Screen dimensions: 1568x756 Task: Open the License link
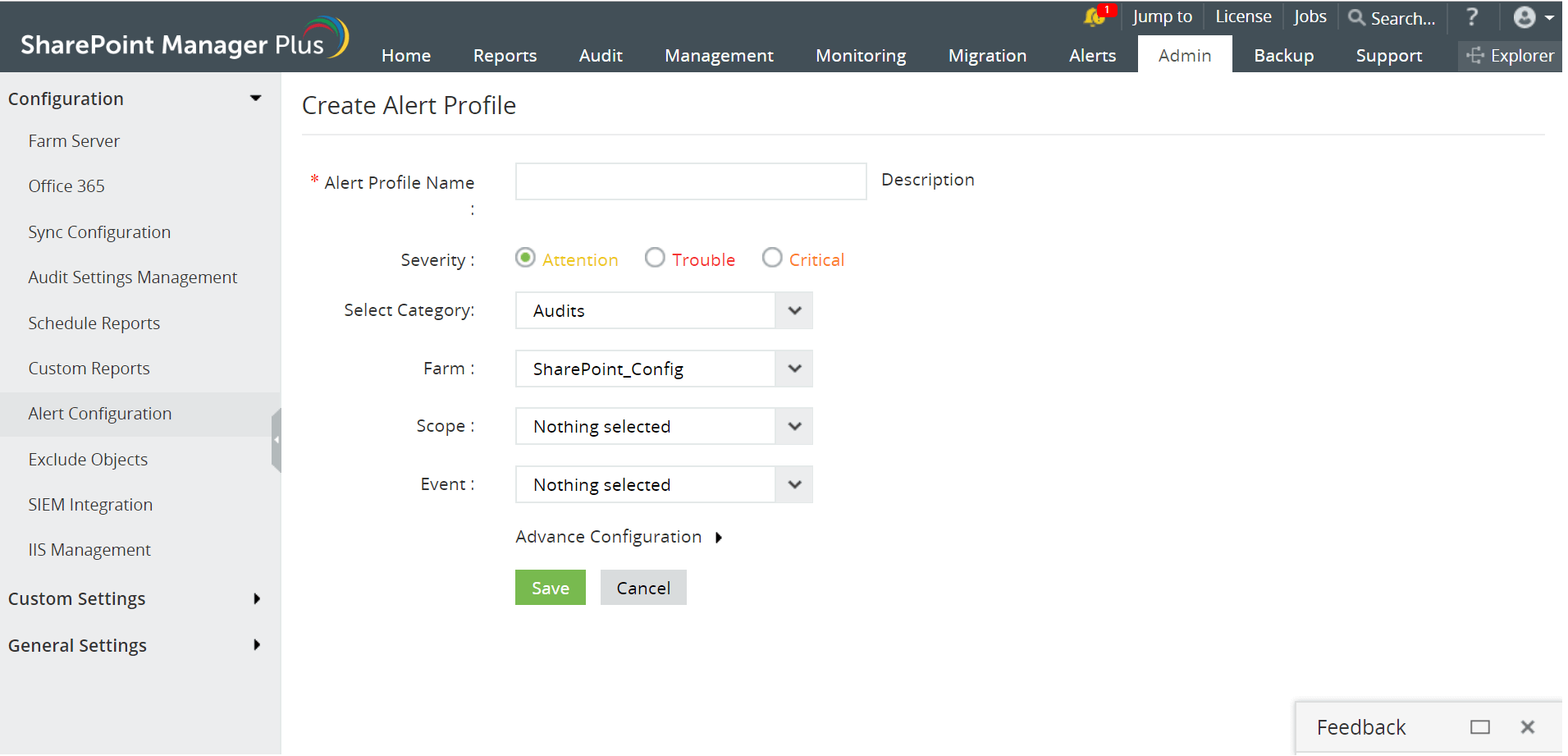coord(1243,16)
